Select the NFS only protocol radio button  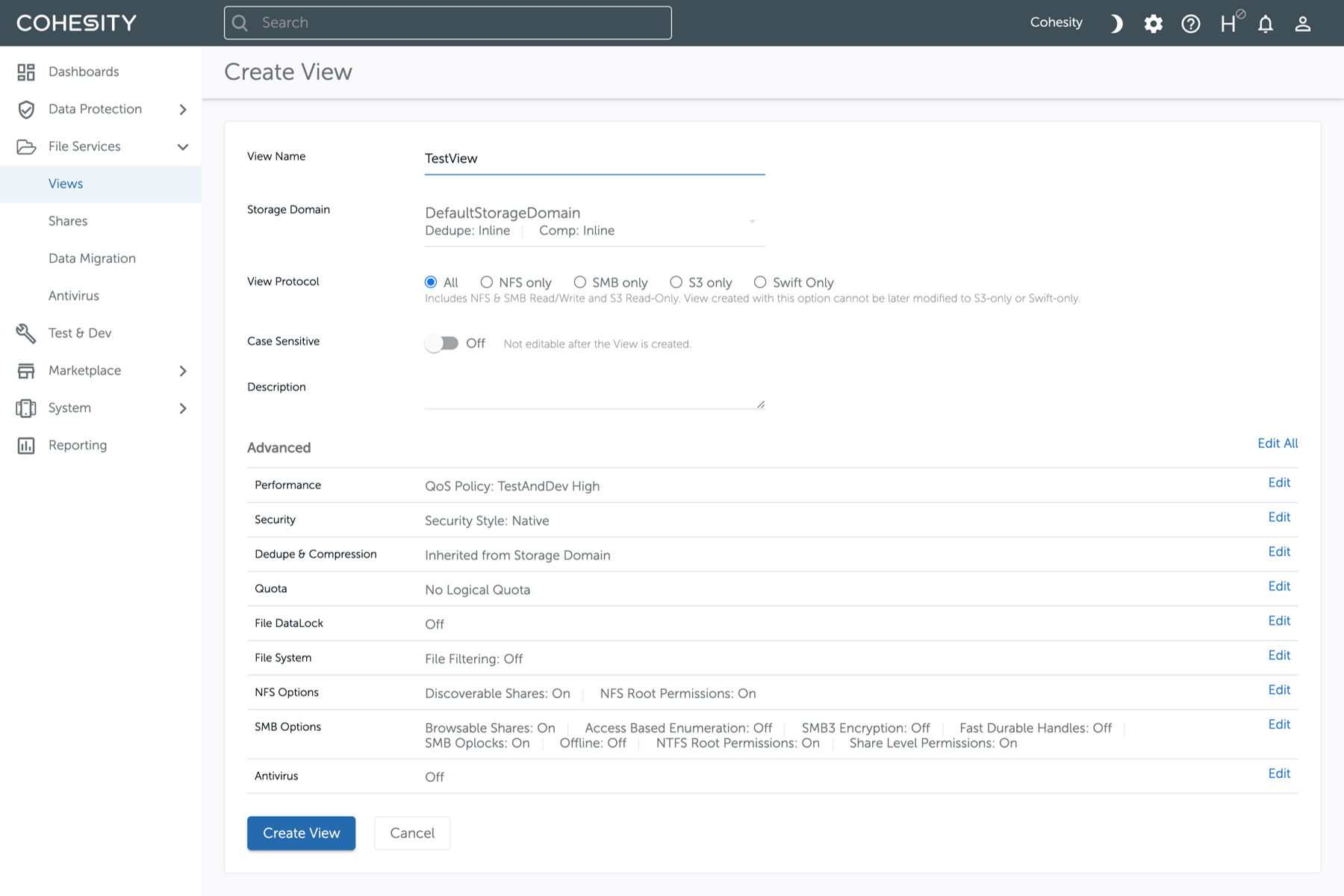pyautogui.click(x=487, y=282)
